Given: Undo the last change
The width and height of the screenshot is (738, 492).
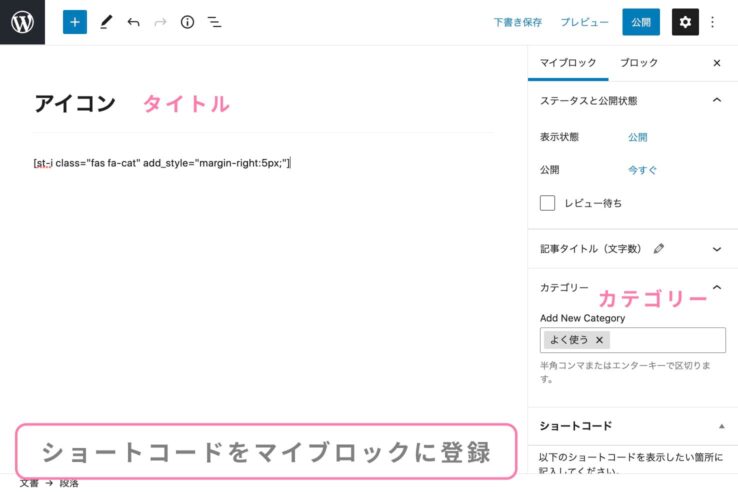Looking at the screenshot, I should click(x=134, y=22).
